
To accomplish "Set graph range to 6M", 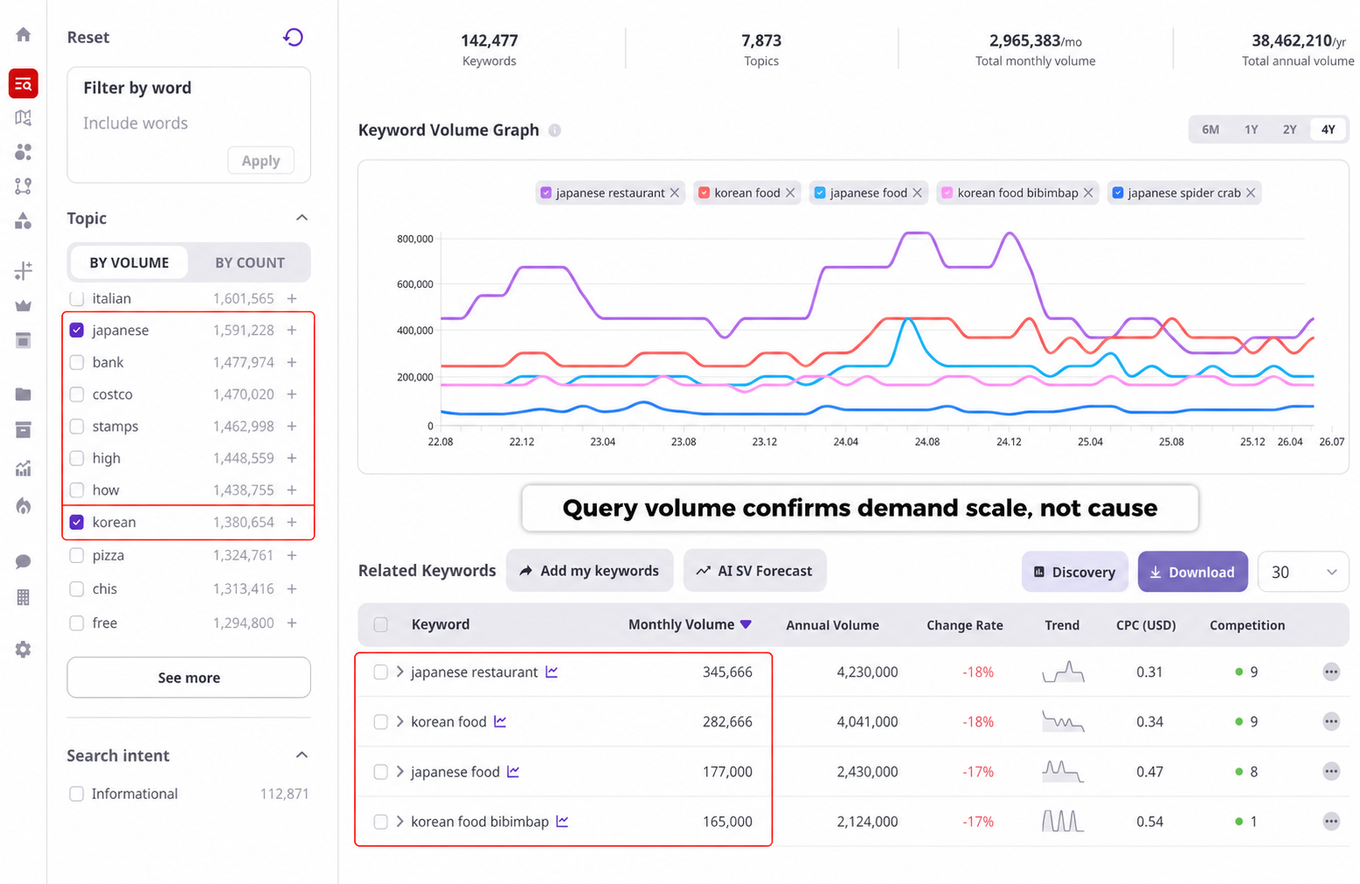I will point(1210,130).
